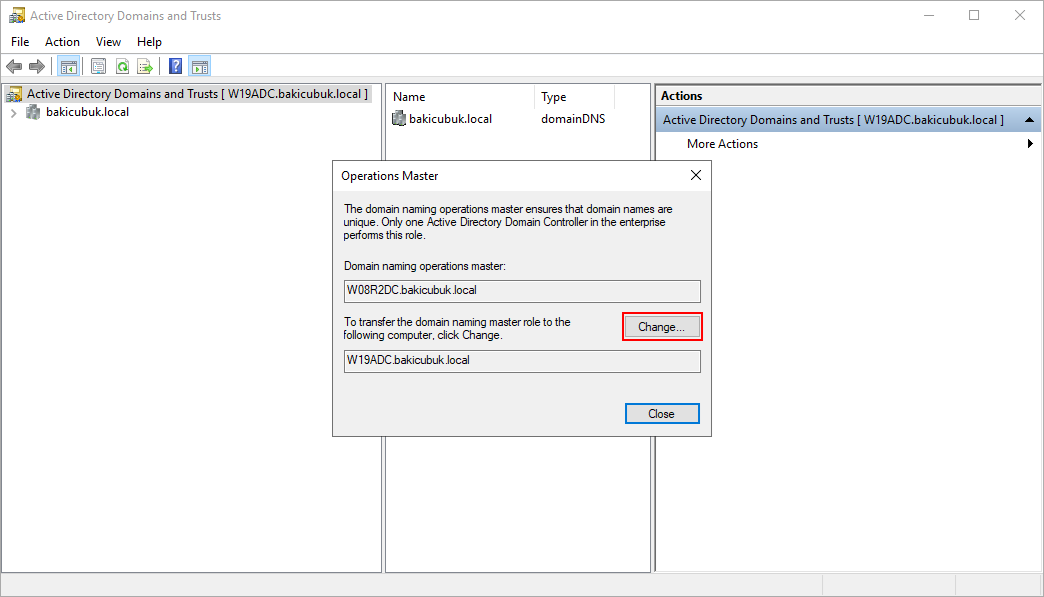Click the W19ADC.bakicubuk.local transfer field
1044x597 pixels.
coord(522,361)
